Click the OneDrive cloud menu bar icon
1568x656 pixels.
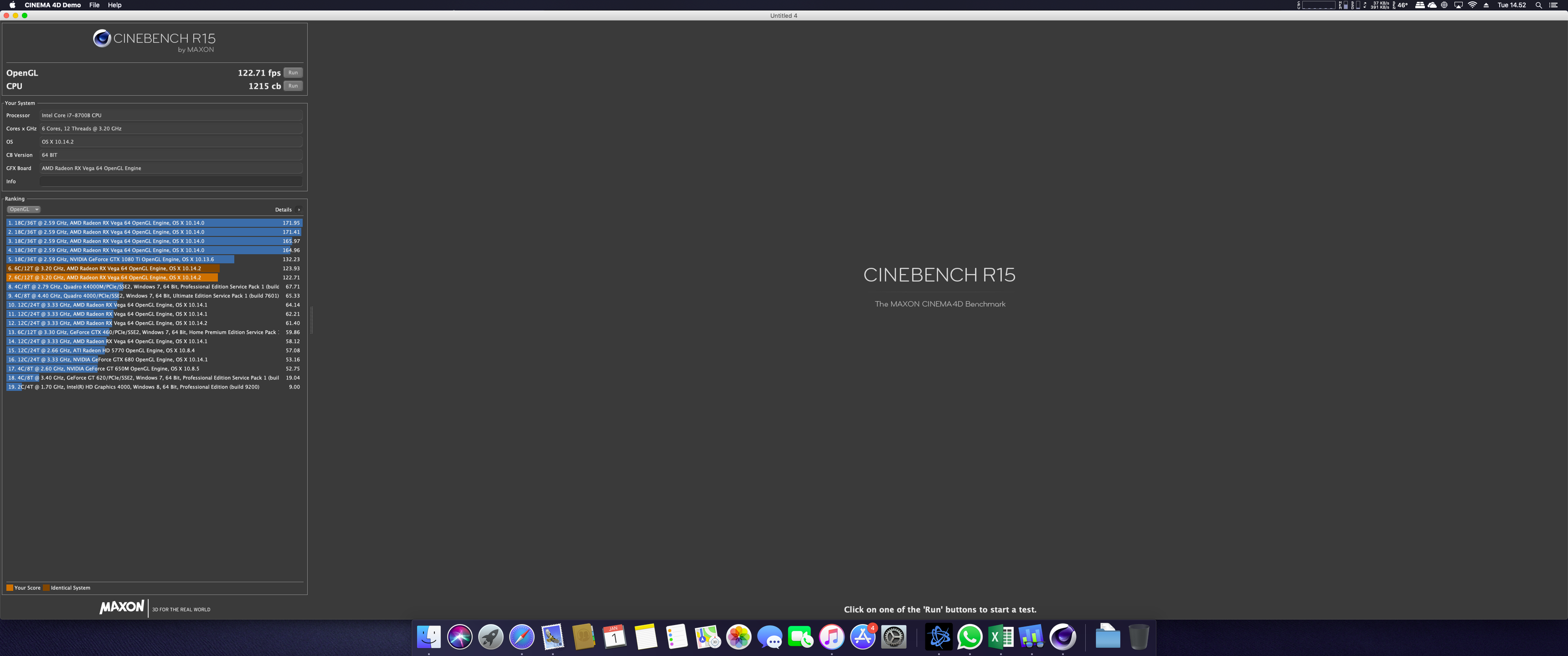click(1432, 5)
